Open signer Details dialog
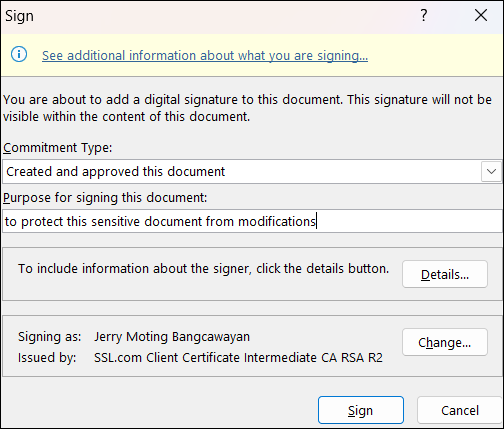Image resolution: width=504 pixels, height=429 pixels. pos(445,274)
